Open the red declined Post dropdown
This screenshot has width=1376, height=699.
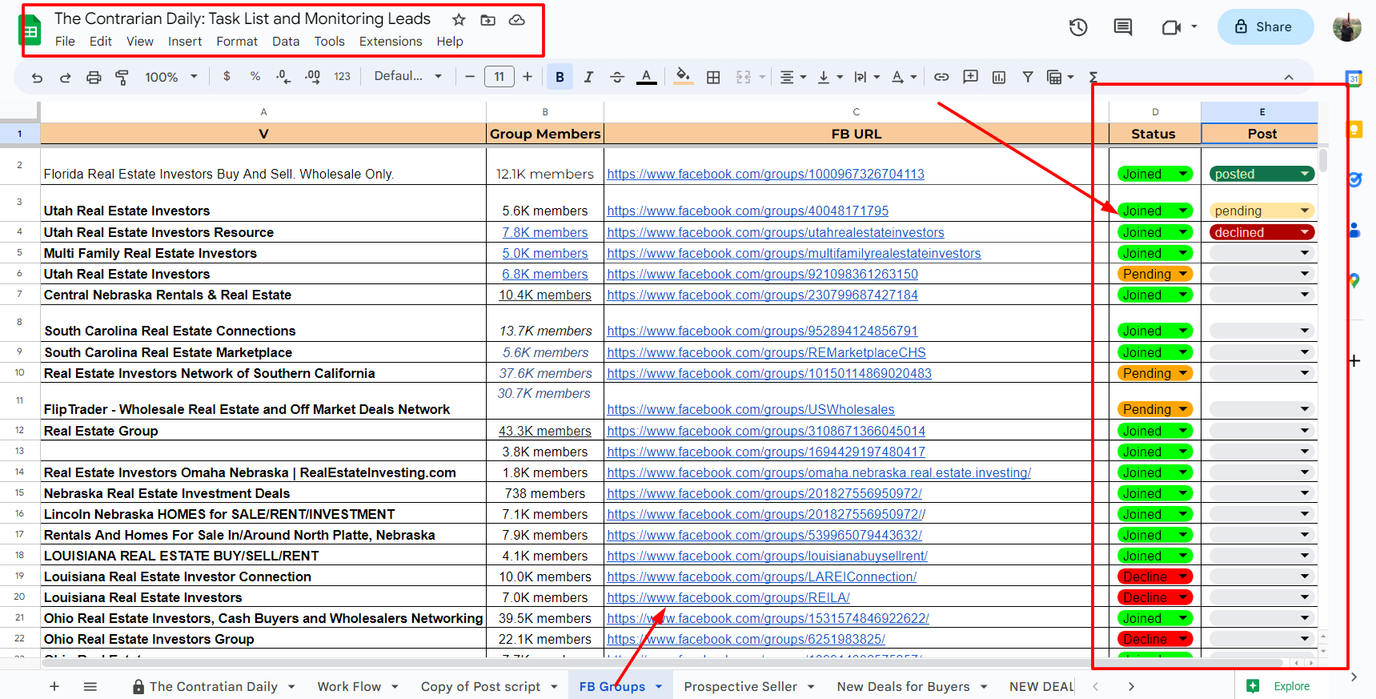[x=1262, y=232]
